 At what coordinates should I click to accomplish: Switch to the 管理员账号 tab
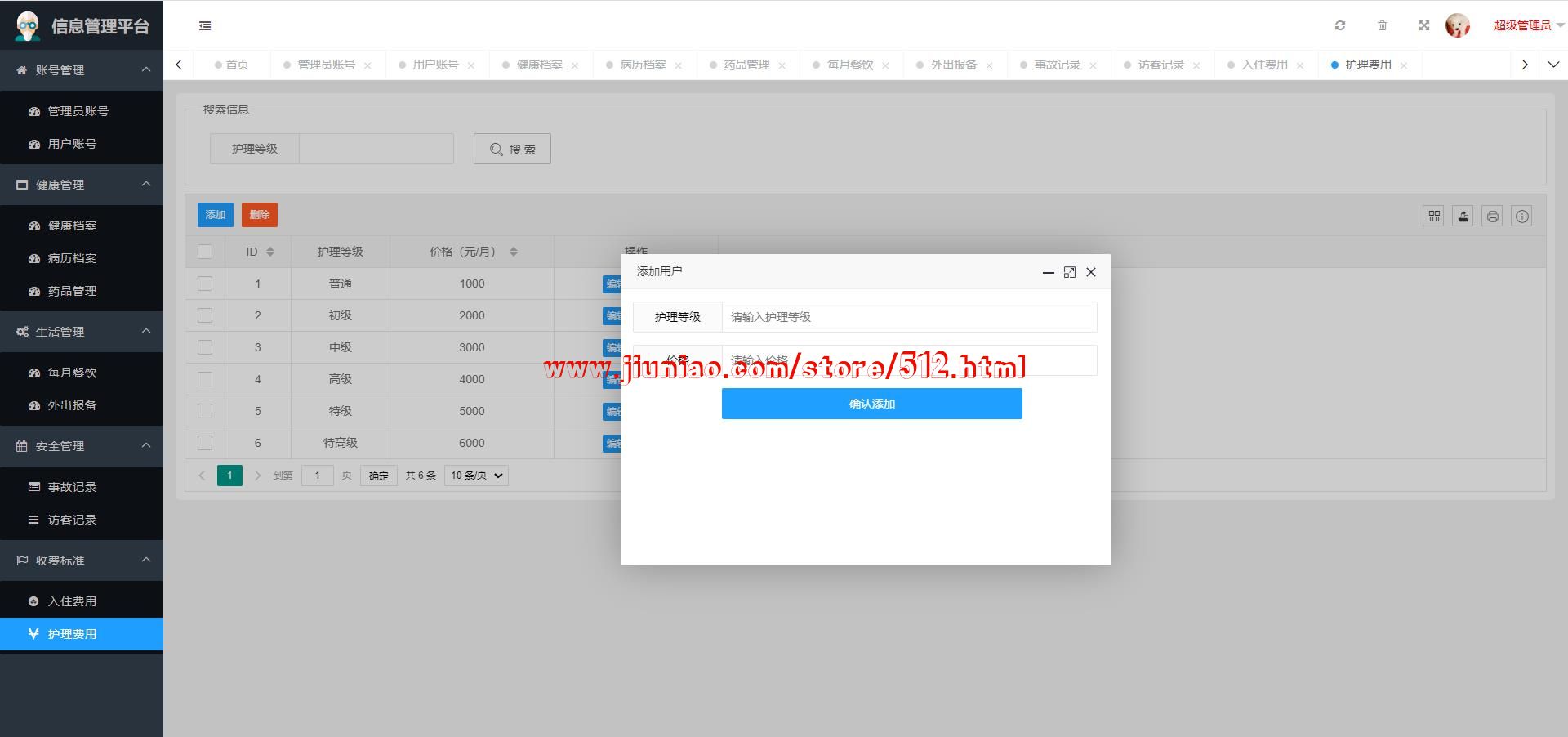(326, 65)
